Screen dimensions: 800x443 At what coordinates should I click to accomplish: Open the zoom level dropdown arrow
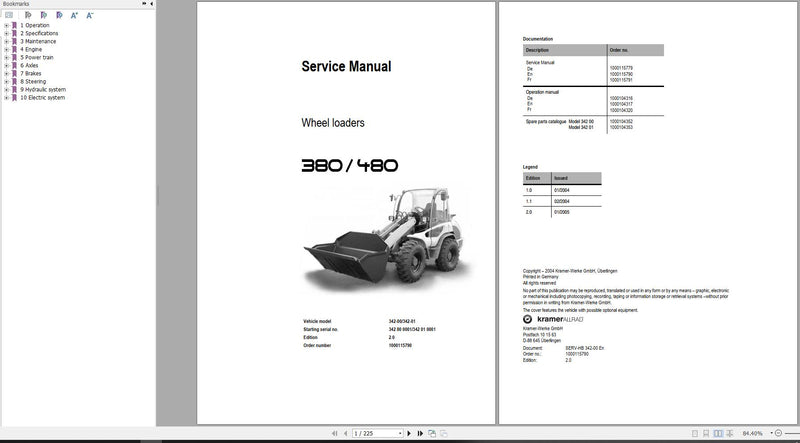click(771, 433)
